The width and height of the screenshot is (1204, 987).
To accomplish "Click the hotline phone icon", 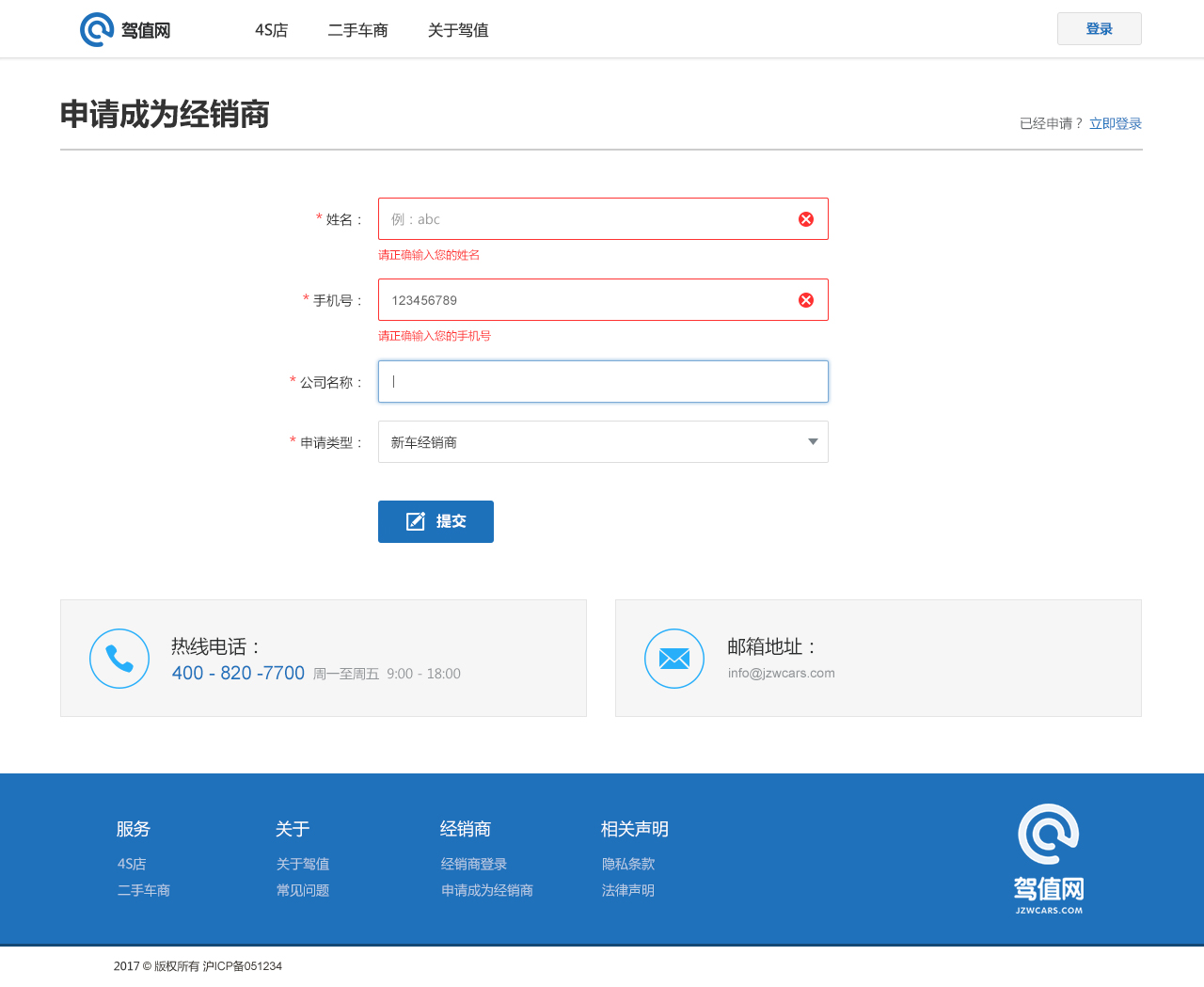I will click(119, 659).
